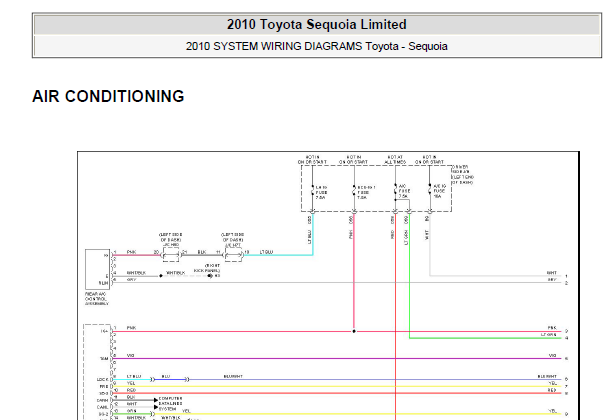Click the first left-side-of-dash junction connector box
Viewport: 603px width, 420px height.
coord(171,254)
